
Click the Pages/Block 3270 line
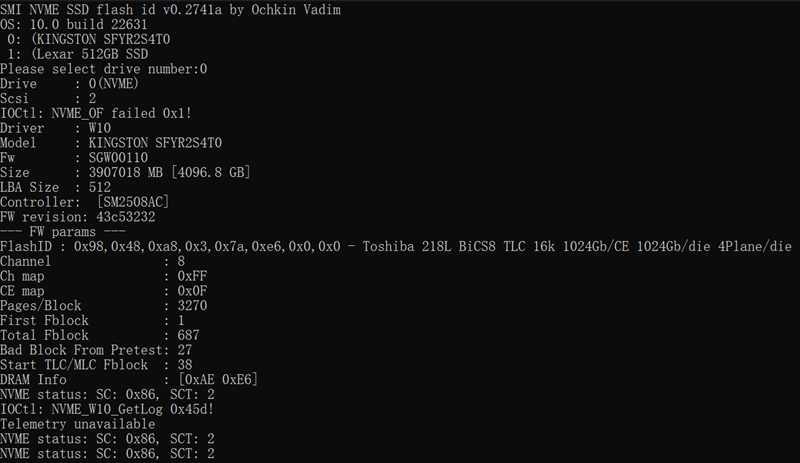pos(103,305)
